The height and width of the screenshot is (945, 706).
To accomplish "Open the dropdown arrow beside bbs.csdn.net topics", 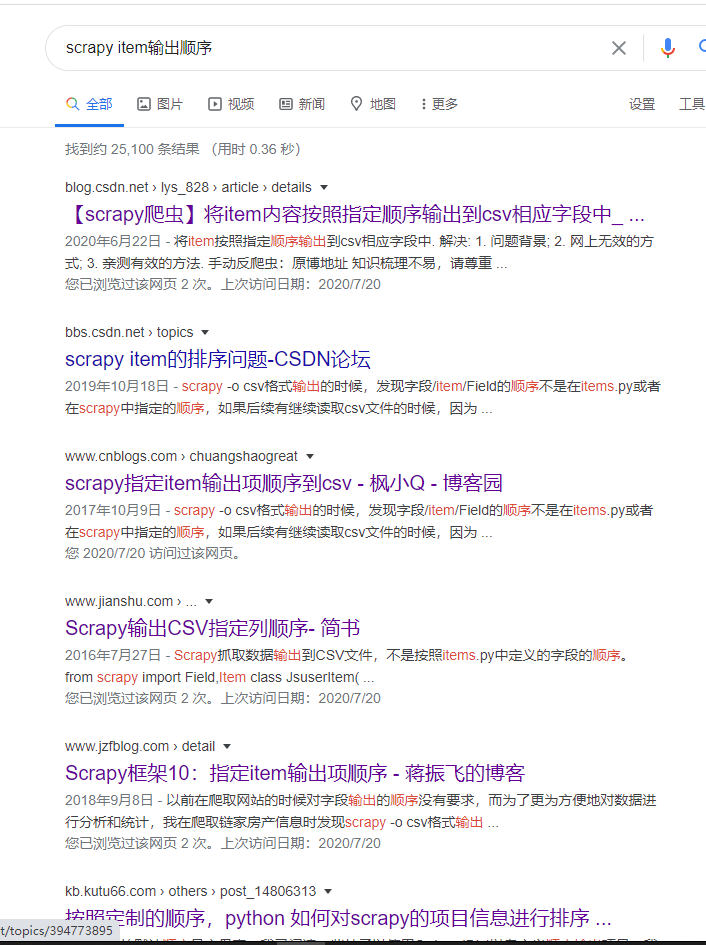I will pyautogui.click(x=205, y=333).
